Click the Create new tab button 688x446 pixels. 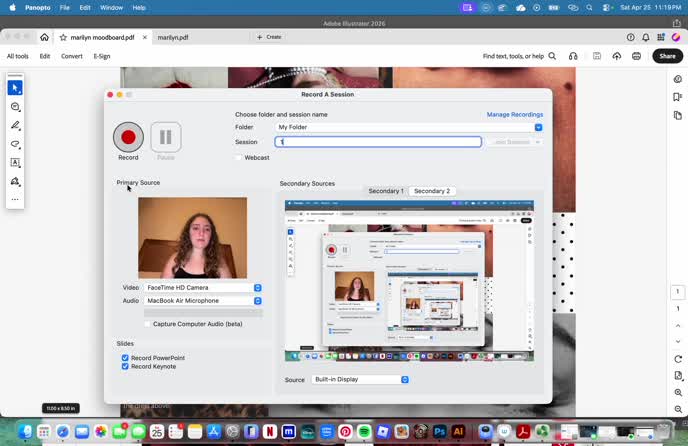[x=269, y=37]
